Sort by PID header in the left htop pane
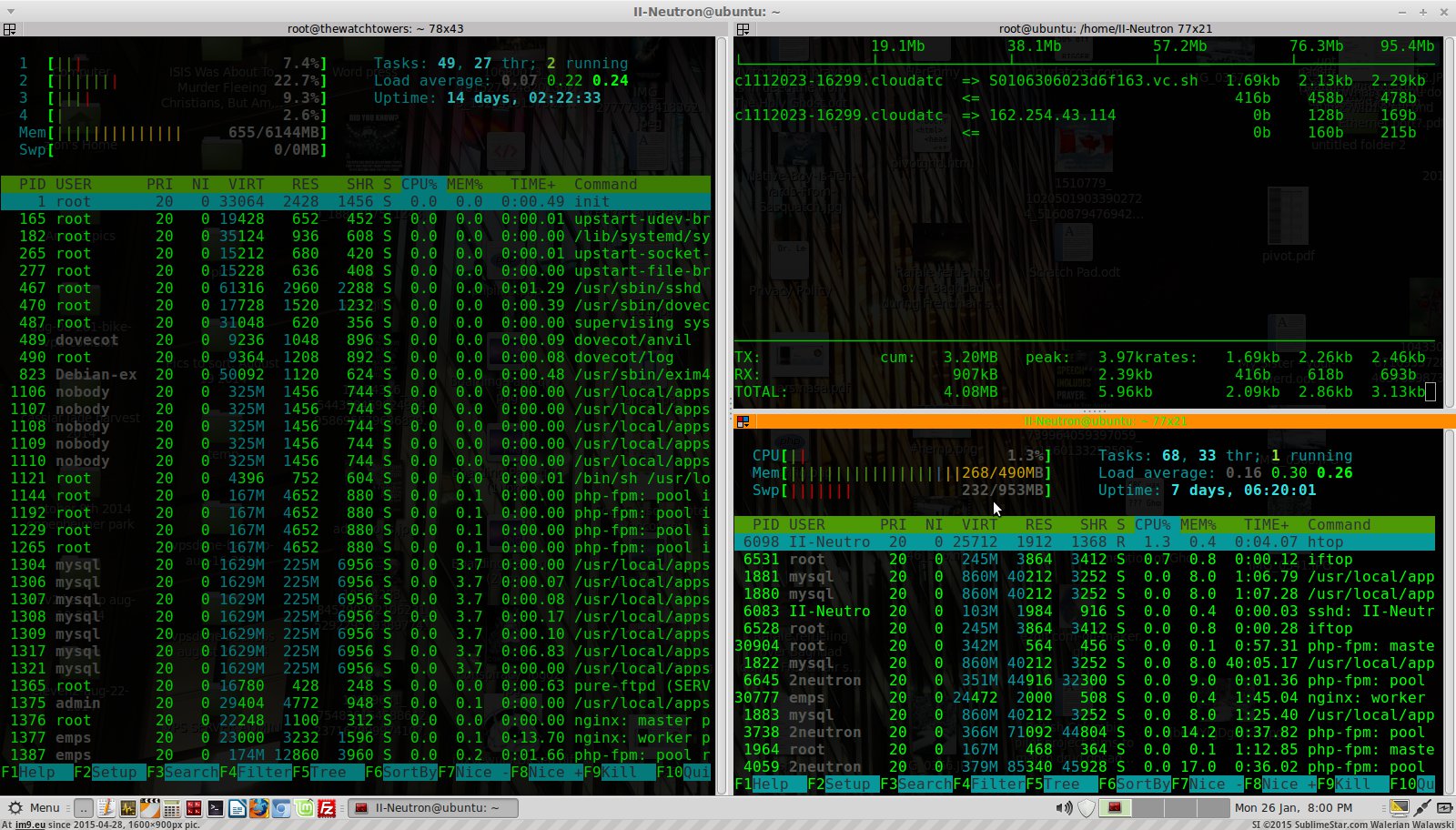This screenshot has height=830, width=1456. coord(32,184)
